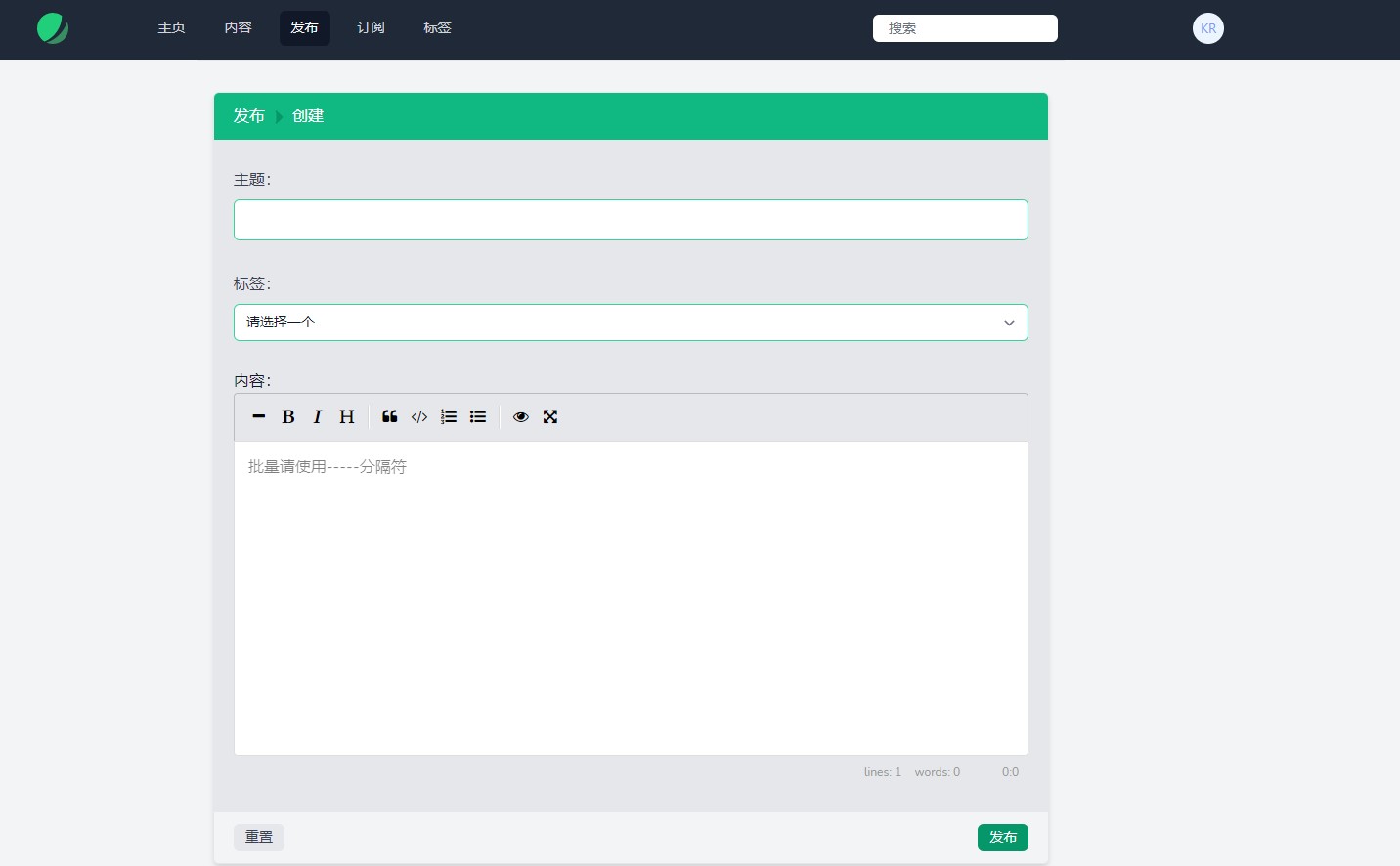Image resolution: width=1400 pixels, height=866 pixels.
Task: Insert code block with code icon
Action: click(419, 416)
